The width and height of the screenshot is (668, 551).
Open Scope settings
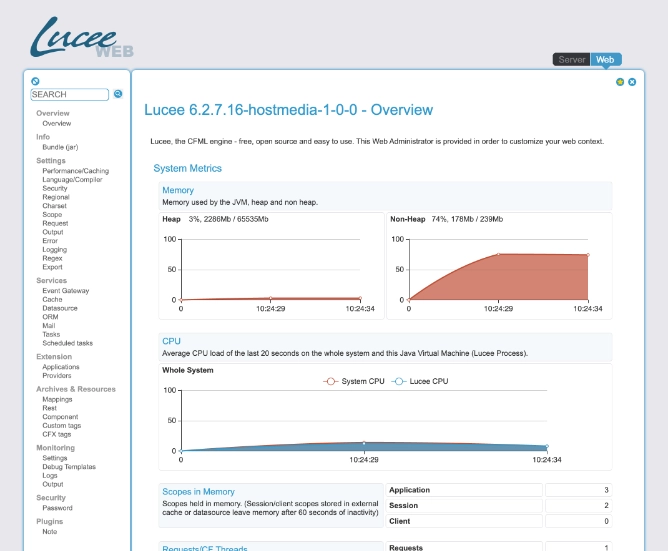[52, 214]
